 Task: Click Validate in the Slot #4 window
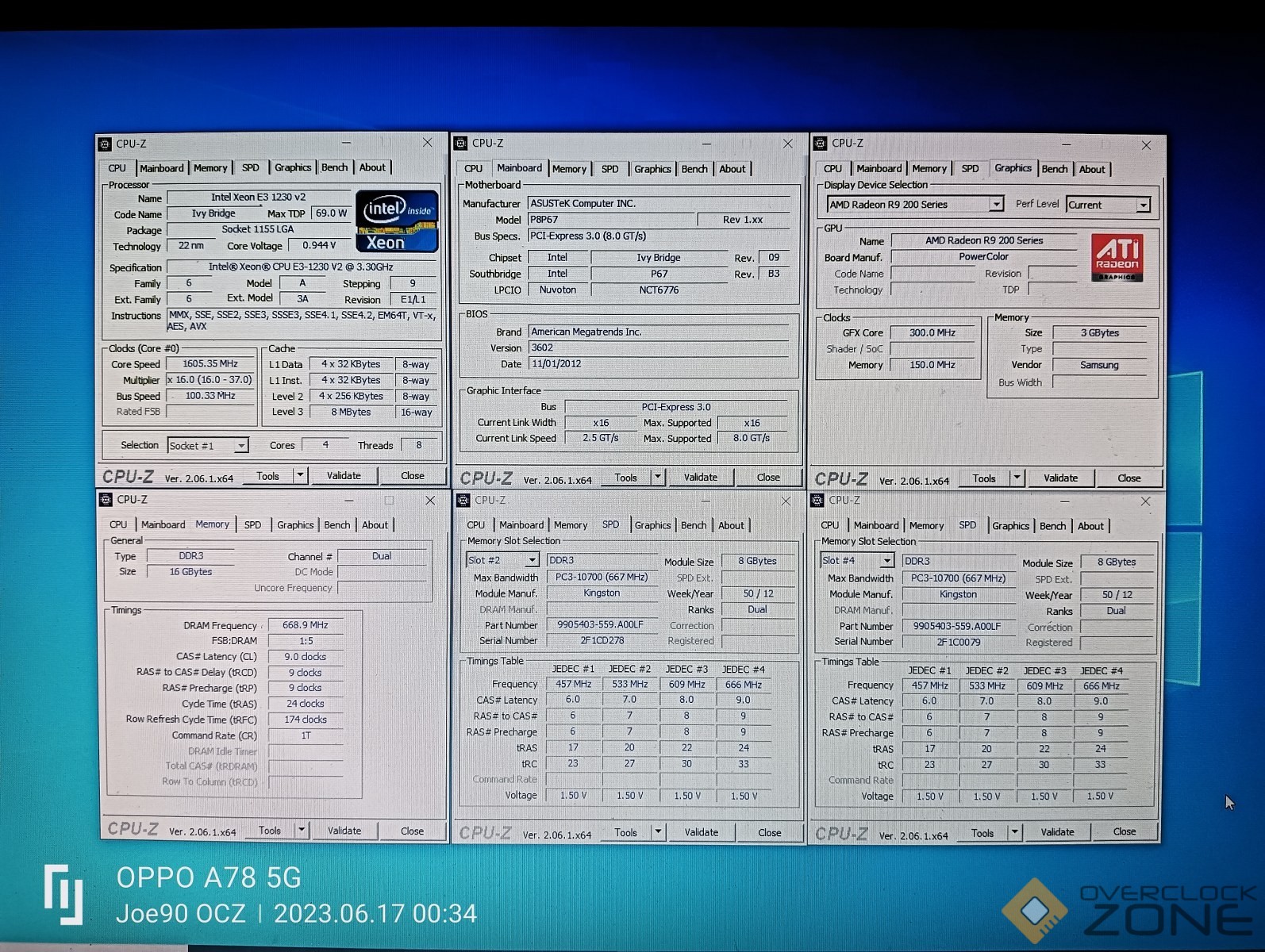coord(1057,832)
